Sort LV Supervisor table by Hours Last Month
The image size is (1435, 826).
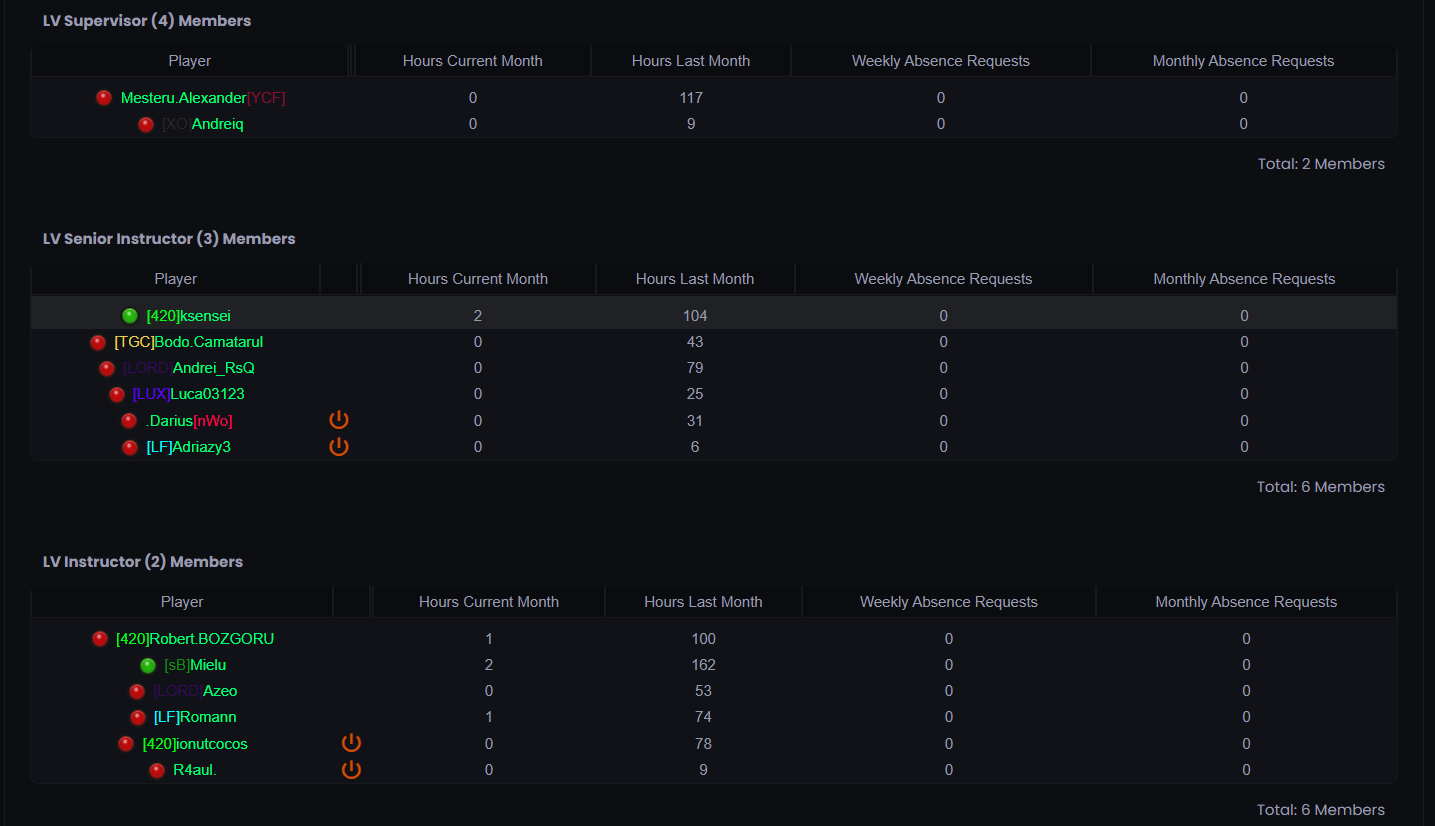point(691,61)
